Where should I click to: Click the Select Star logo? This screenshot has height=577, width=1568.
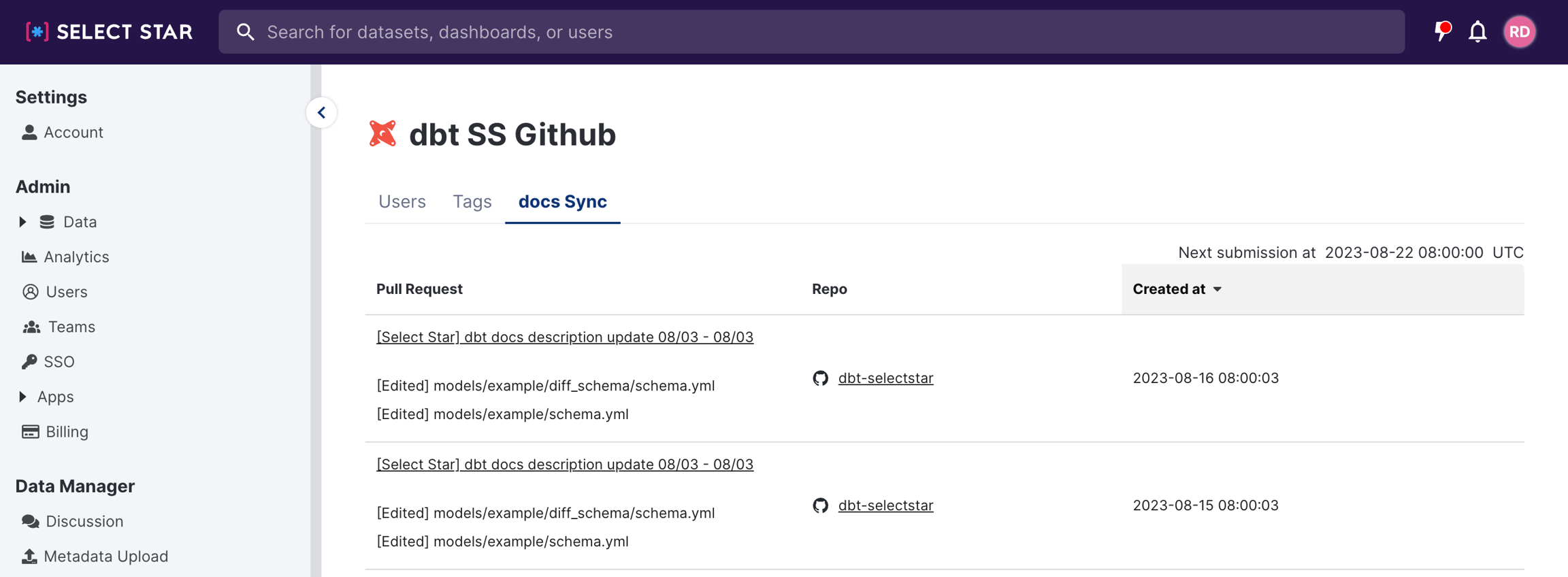pos(109,32)
